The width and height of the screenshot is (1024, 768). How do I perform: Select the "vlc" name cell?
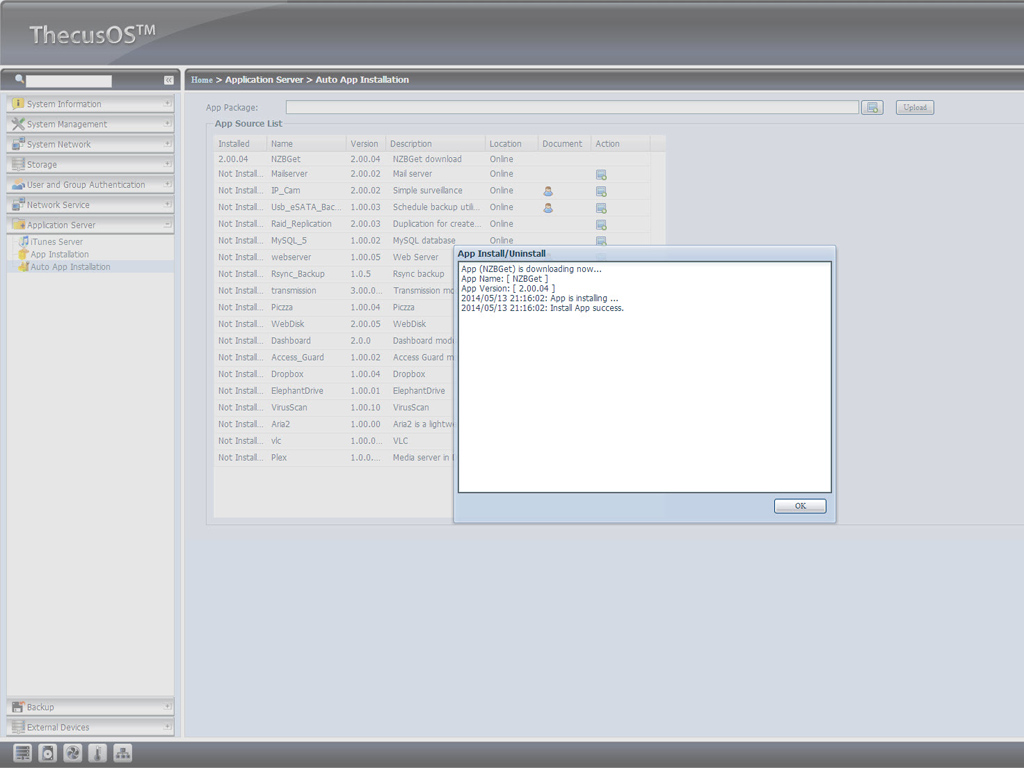click(x=276, y=441)
